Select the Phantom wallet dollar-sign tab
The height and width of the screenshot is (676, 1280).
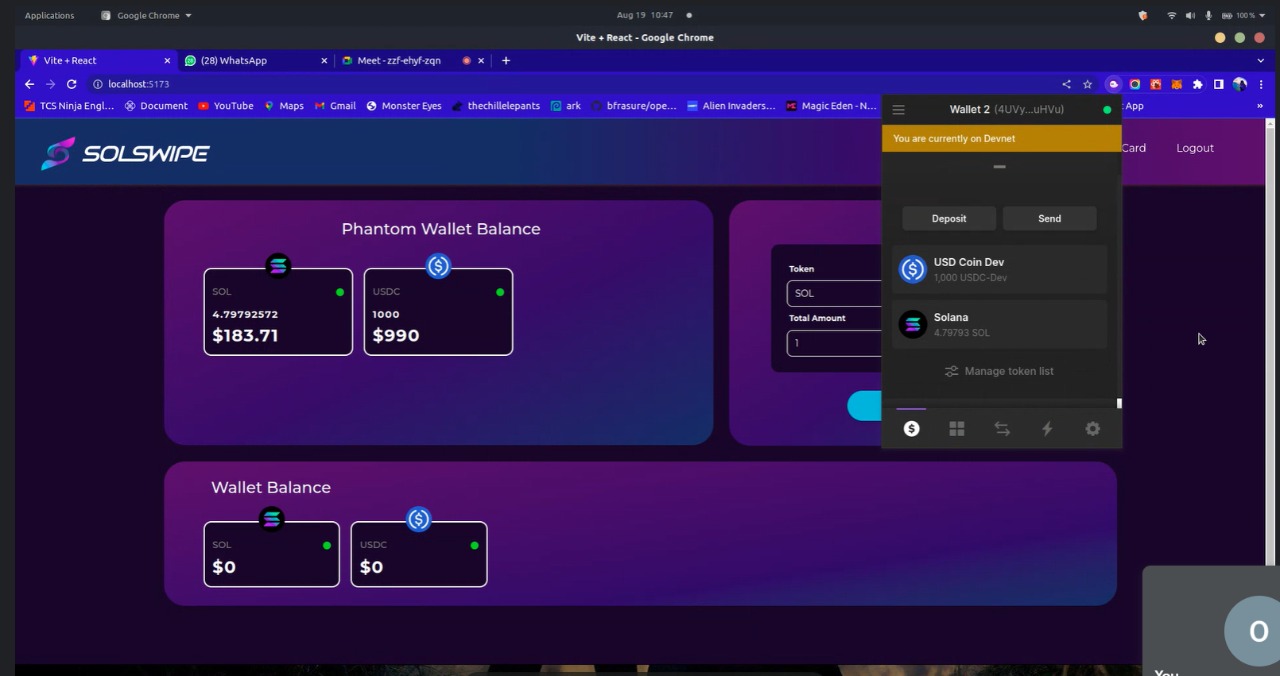pyautogui.click(x=911, y=429)
